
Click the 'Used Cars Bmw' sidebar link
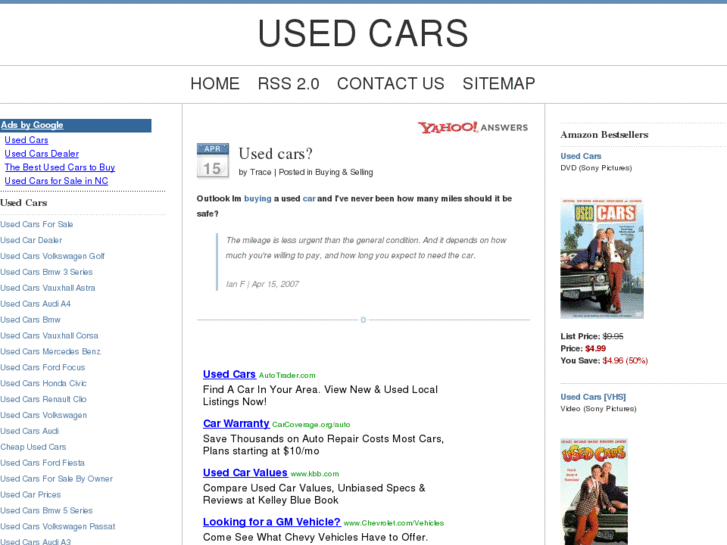click(30, 320)
